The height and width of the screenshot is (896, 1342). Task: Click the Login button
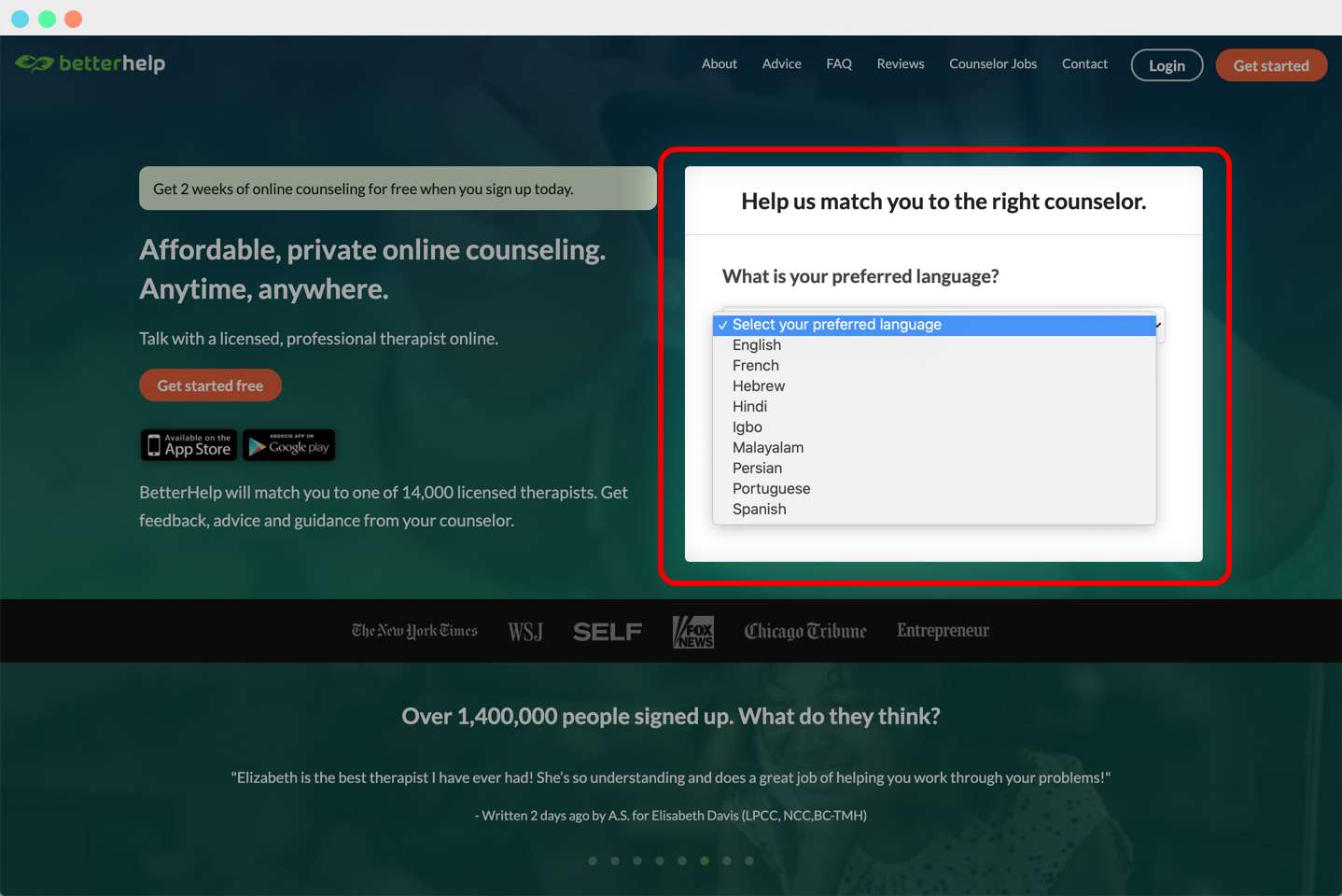tap(1167, 65)
